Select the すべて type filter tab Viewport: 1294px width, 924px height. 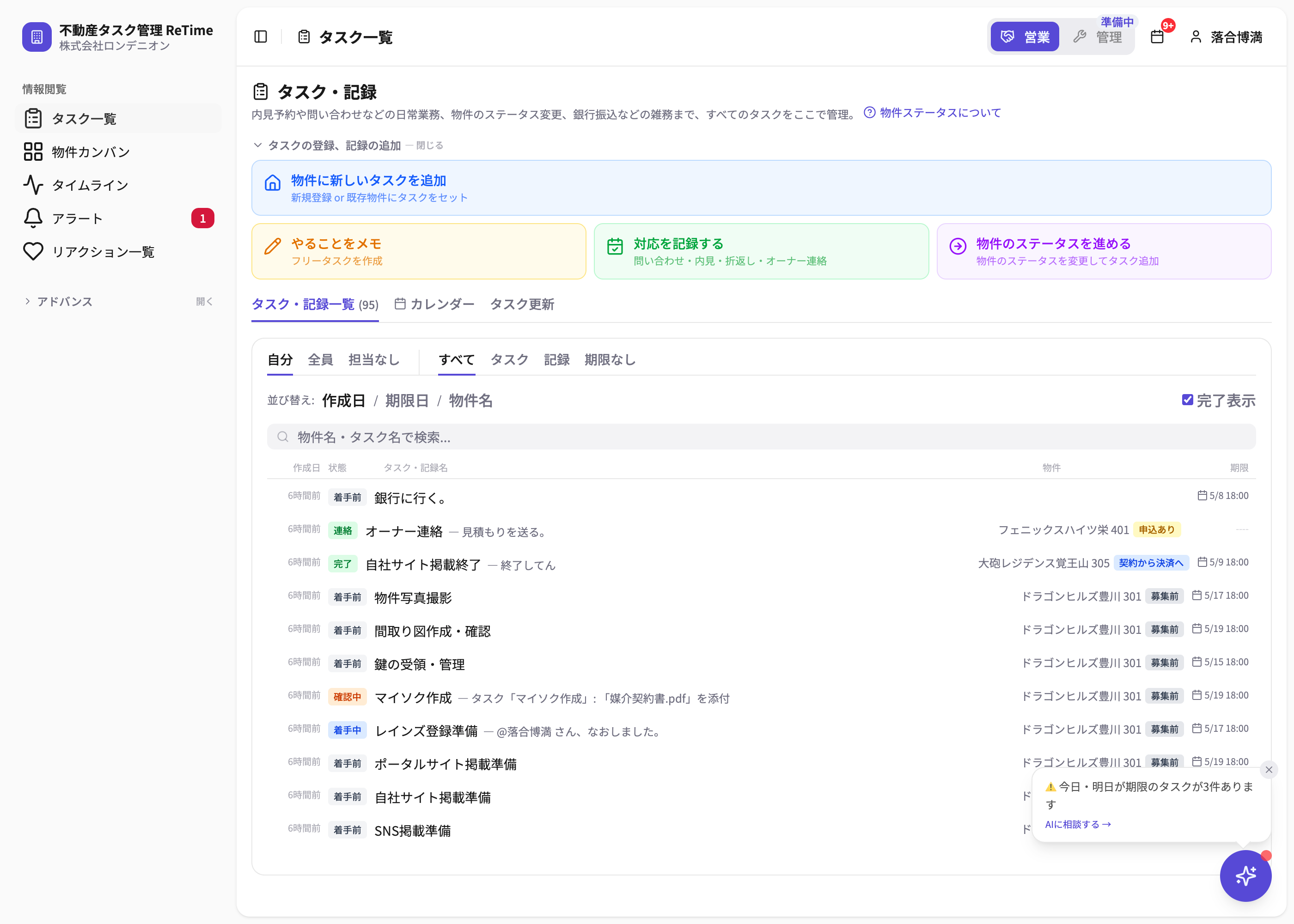(x=457, y=359)
